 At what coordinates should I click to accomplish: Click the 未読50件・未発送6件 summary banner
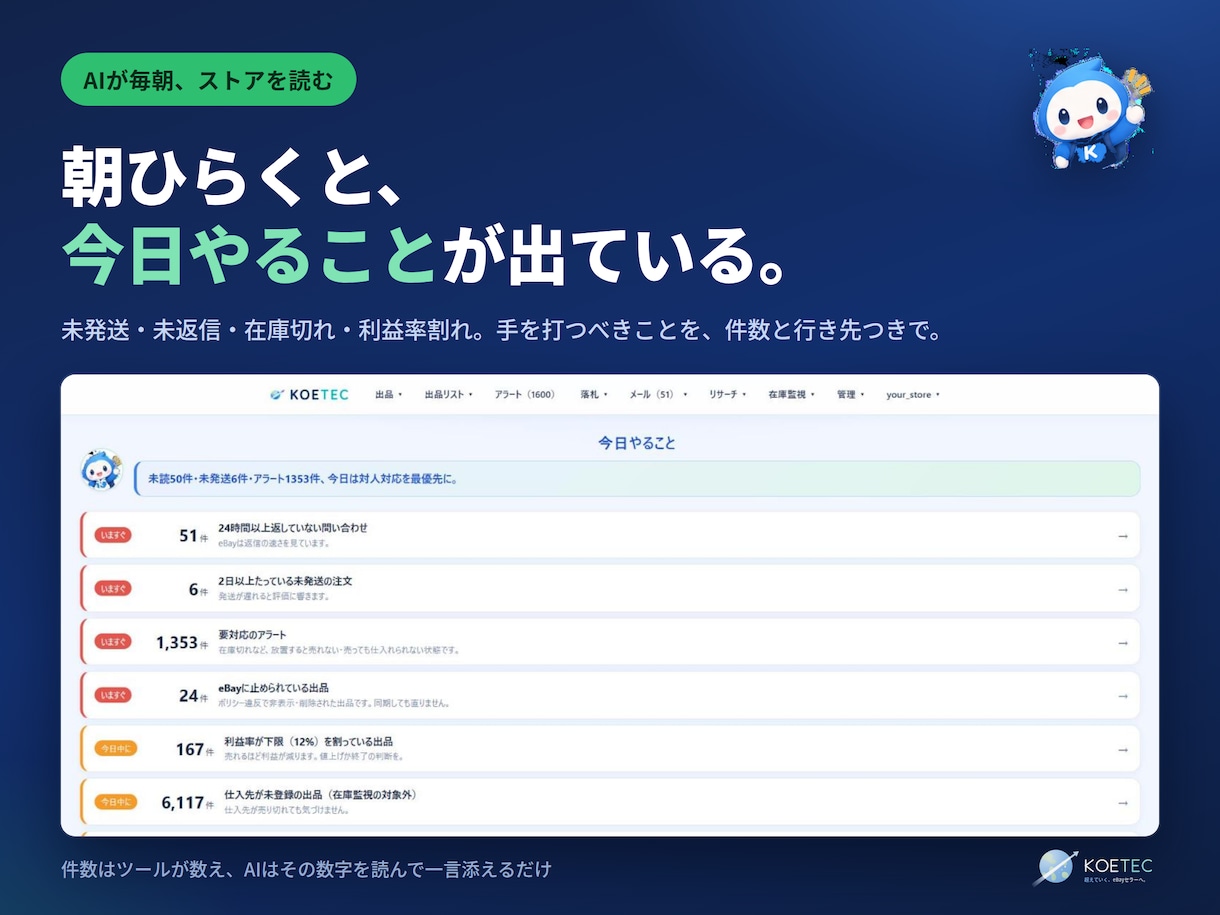click(x=637, y=479)
